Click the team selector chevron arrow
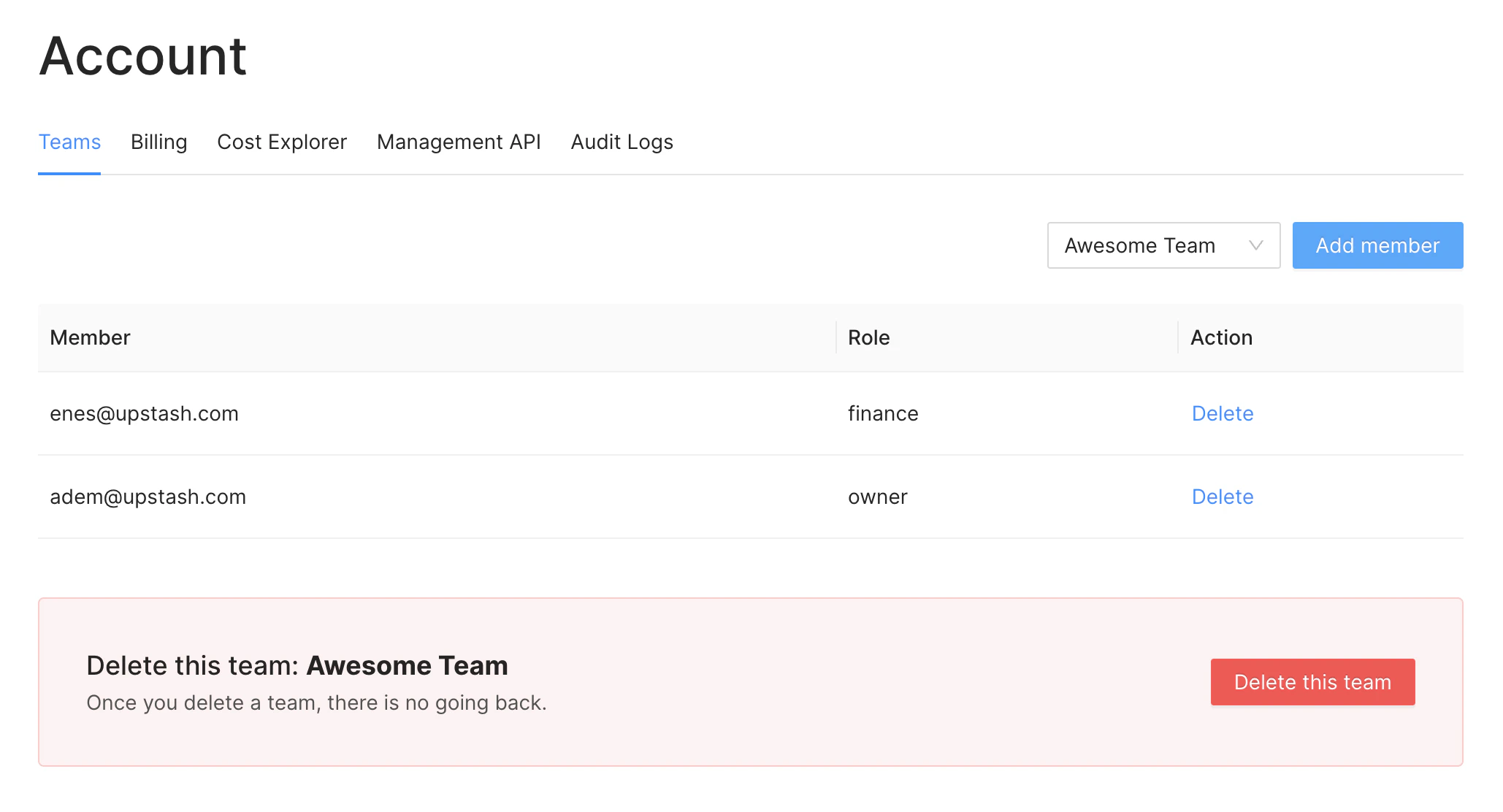This screenshot has width=1503, height=812. point(1255,245)
